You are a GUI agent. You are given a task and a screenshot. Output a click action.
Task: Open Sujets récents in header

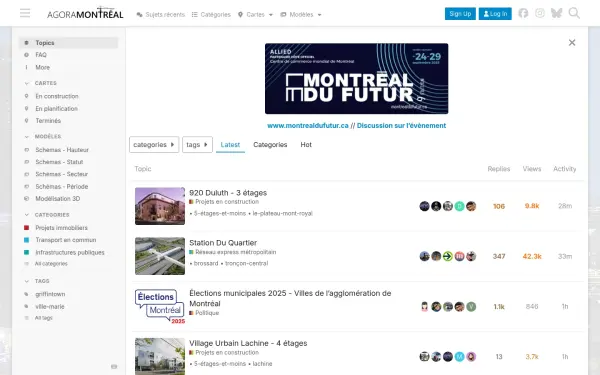tap(161, 15)
